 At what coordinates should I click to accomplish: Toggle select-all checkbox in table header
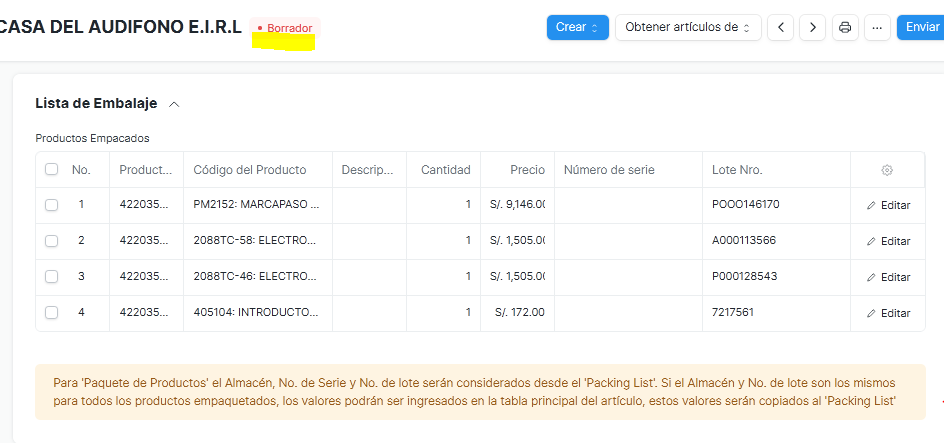51,170
